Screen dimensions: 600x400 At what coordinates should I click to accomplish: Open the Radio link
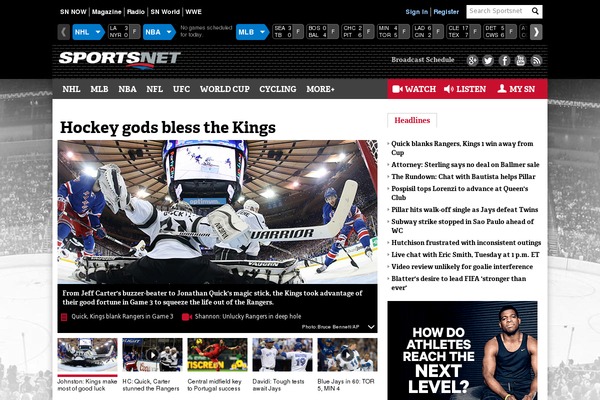(136, 12)
